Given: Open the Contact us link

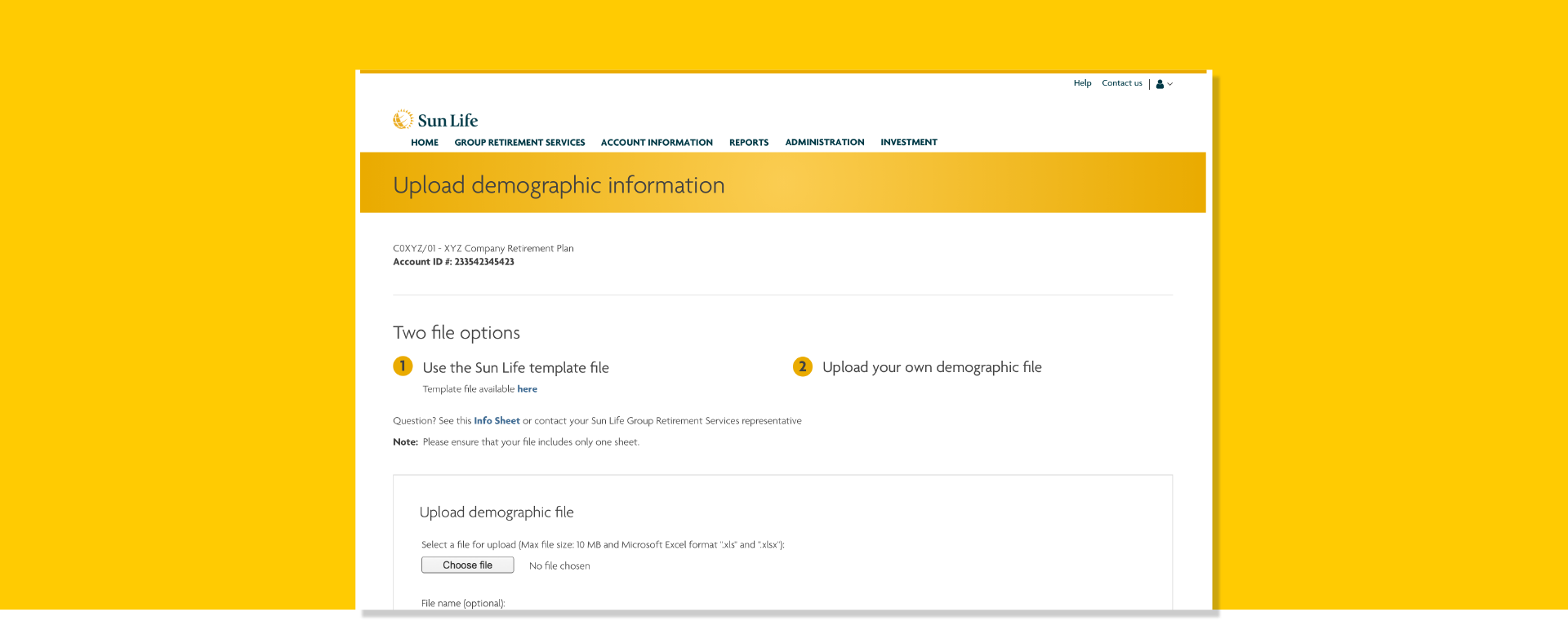Looking at the screenshot, I should point(1121,83).
